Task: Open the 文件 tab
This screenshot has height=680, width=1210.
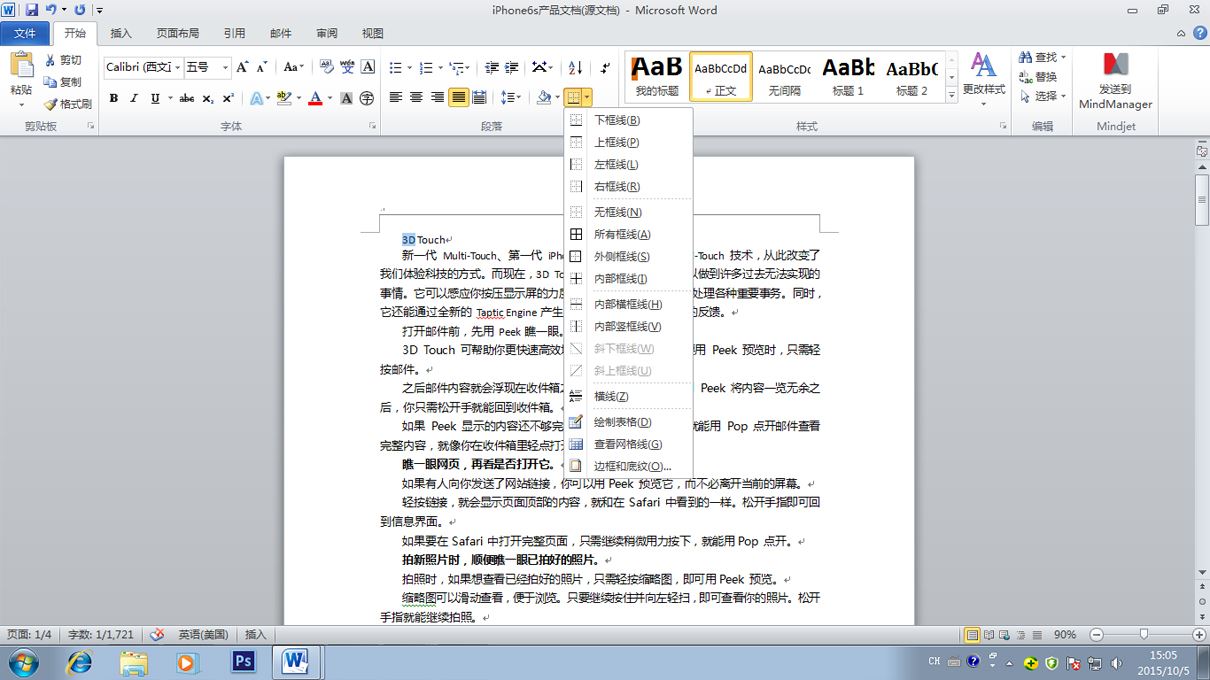Action: coord(25,33)
